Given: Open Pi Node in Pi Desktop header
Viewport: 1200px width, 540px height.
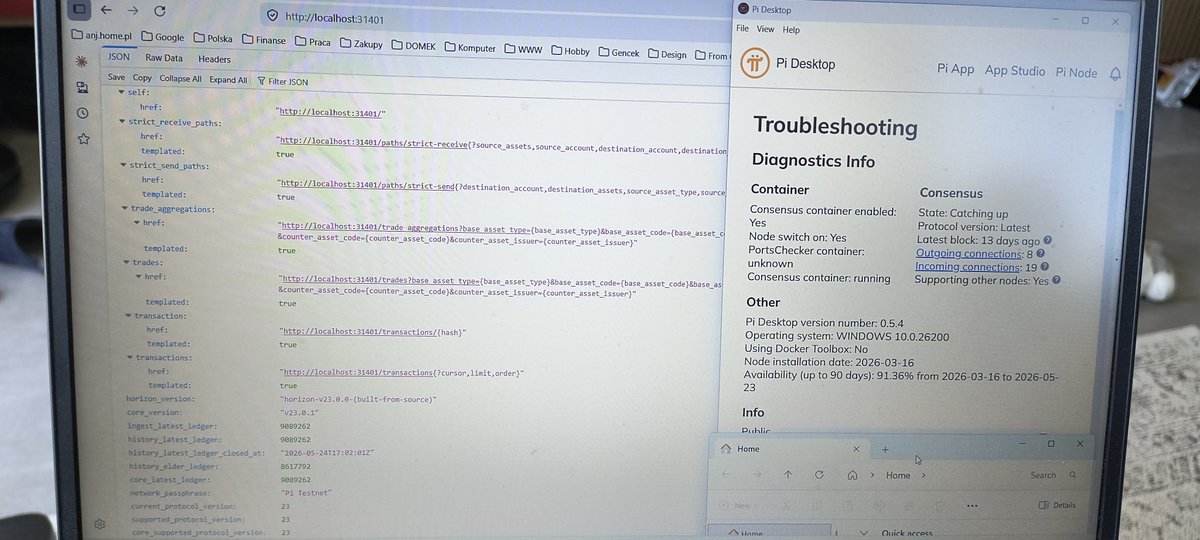Looking at the screenshot, I should coord(1076,73).
